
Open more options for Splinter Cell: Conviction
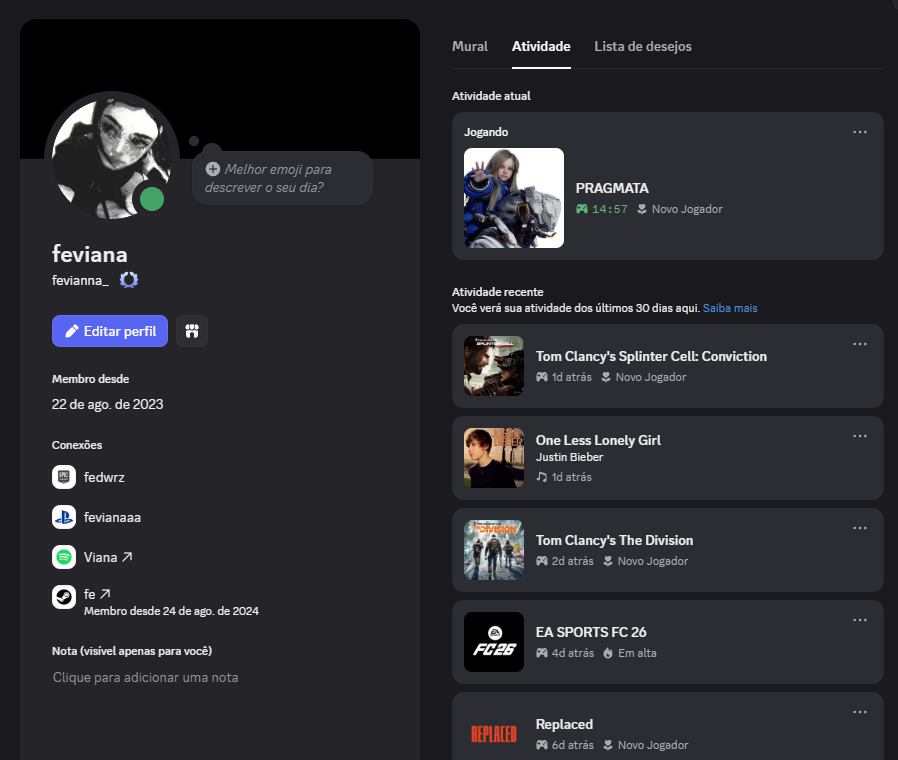(x=860, y=344)
